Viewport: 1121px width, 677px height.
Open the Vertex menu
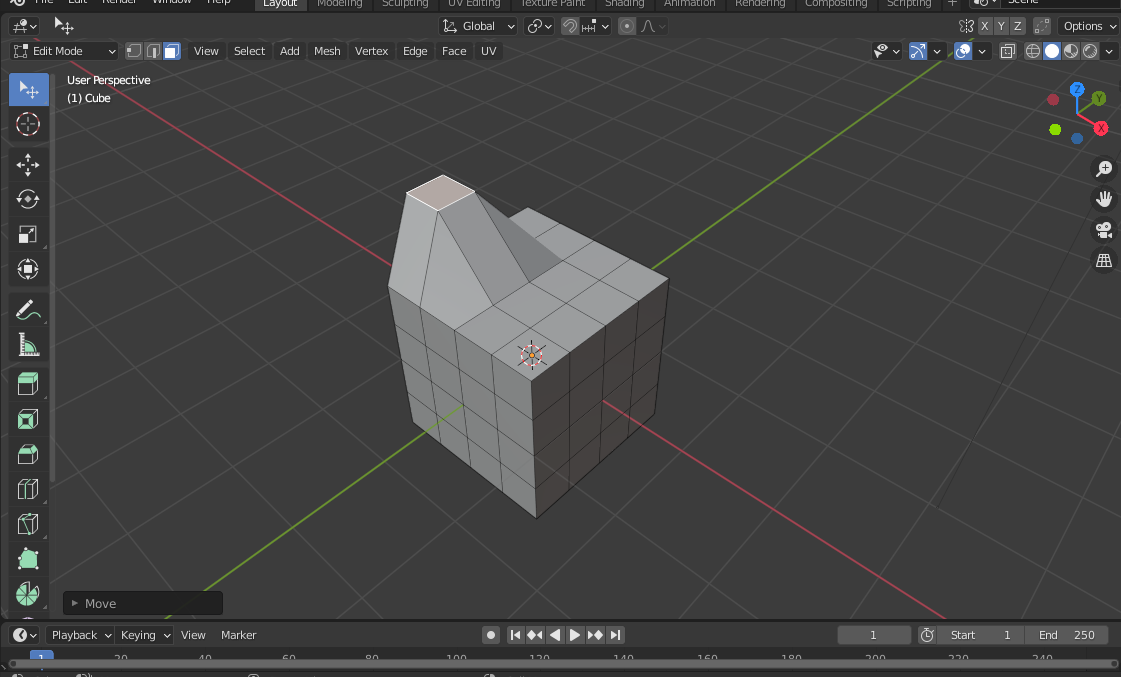(x=372, y=51)
